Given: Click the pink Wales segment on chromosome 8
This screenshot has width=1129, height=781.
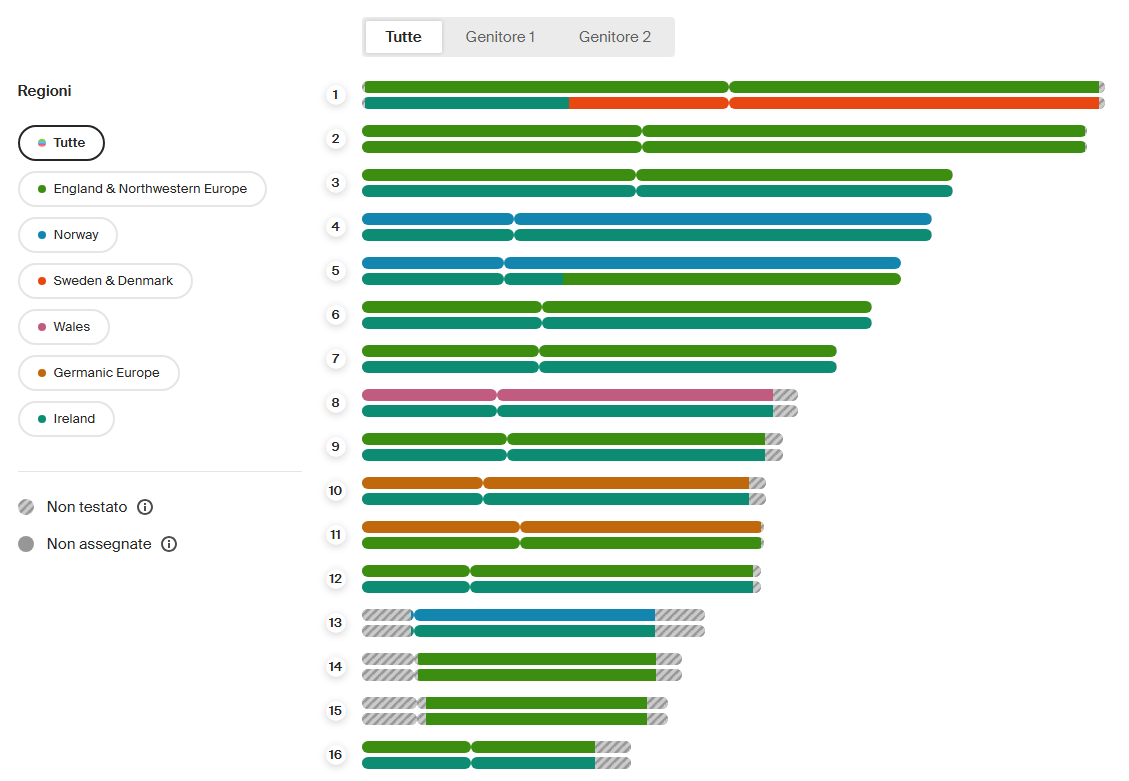Looking at the screenshot, I should point(567,395).
